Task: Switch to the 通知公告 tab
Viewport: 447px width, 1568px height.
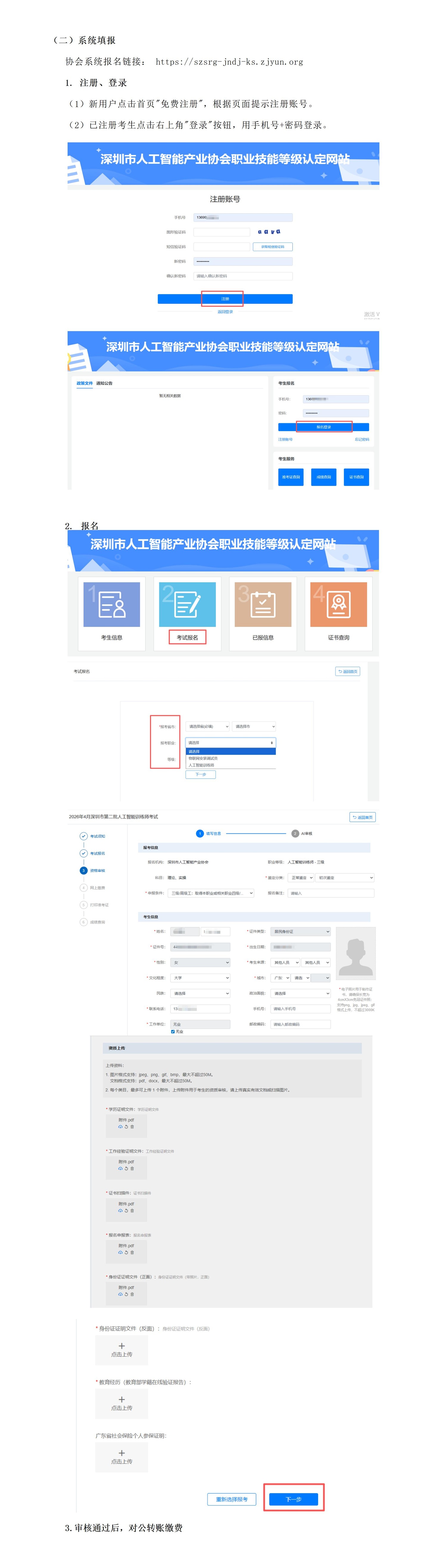Action: (x=104, y=384)
